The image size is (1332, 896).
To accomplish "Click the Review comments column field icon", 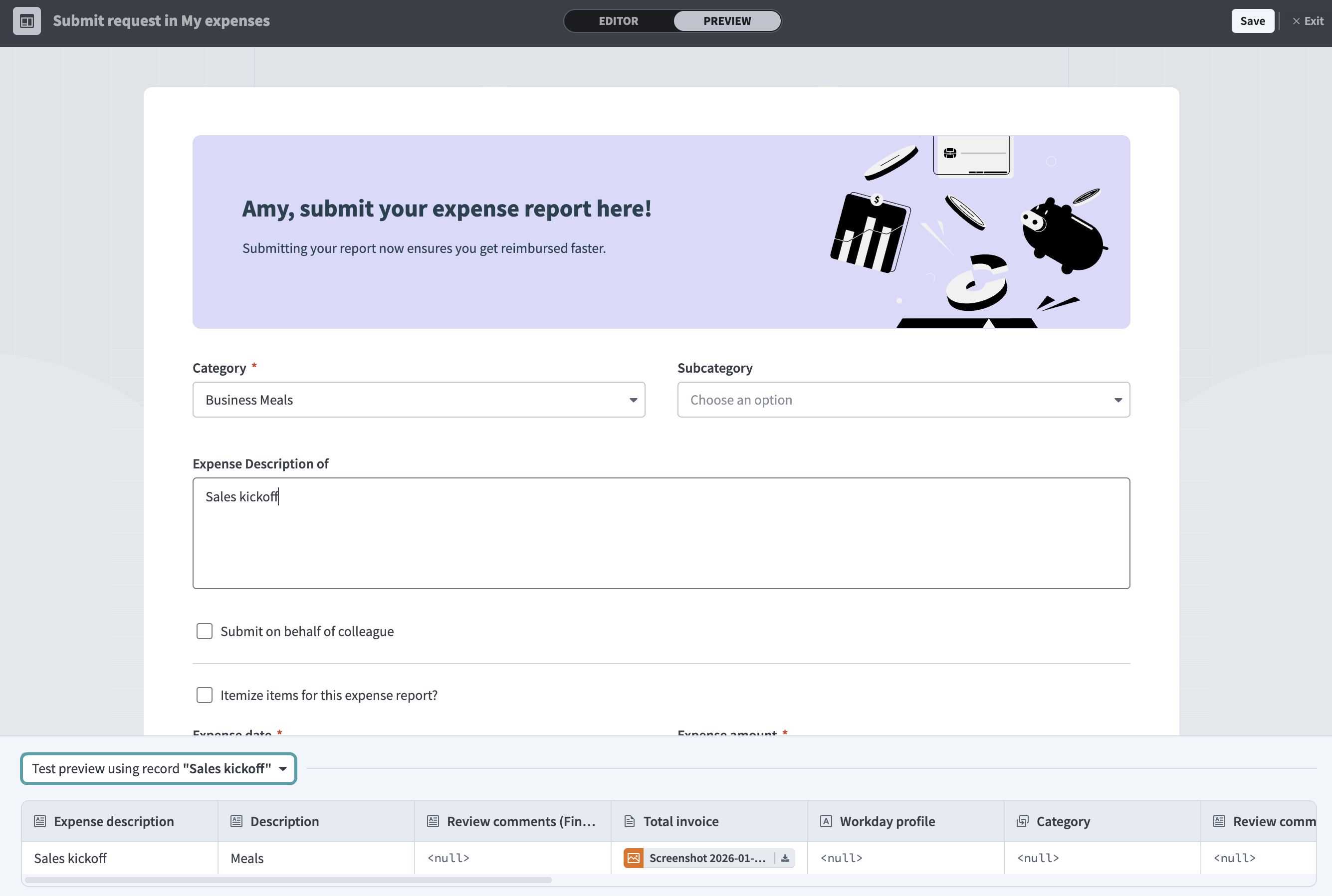I will point(433,821).
